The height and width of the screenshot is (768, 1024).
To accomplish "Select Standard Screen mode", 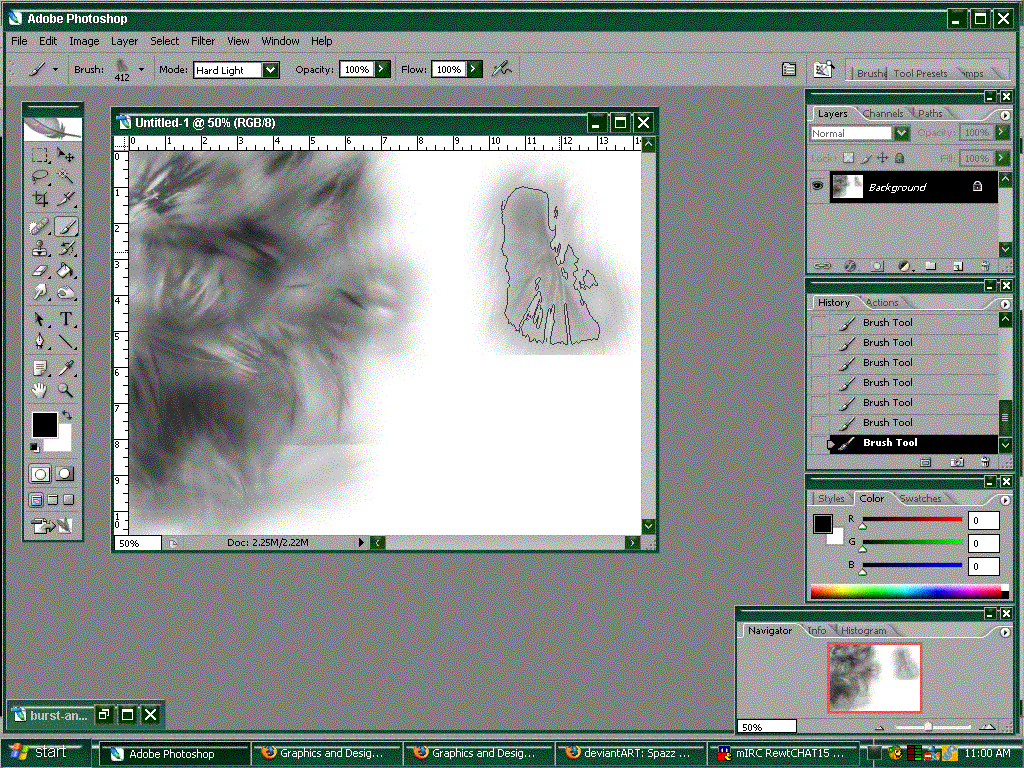I will click(37, 500).
